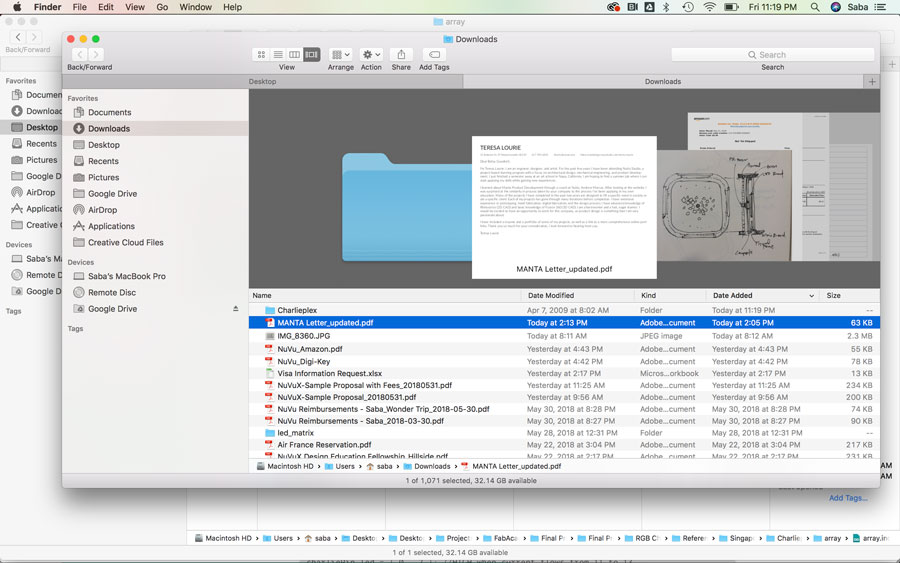Click the Search field in Downloads window

pos(773,55)
